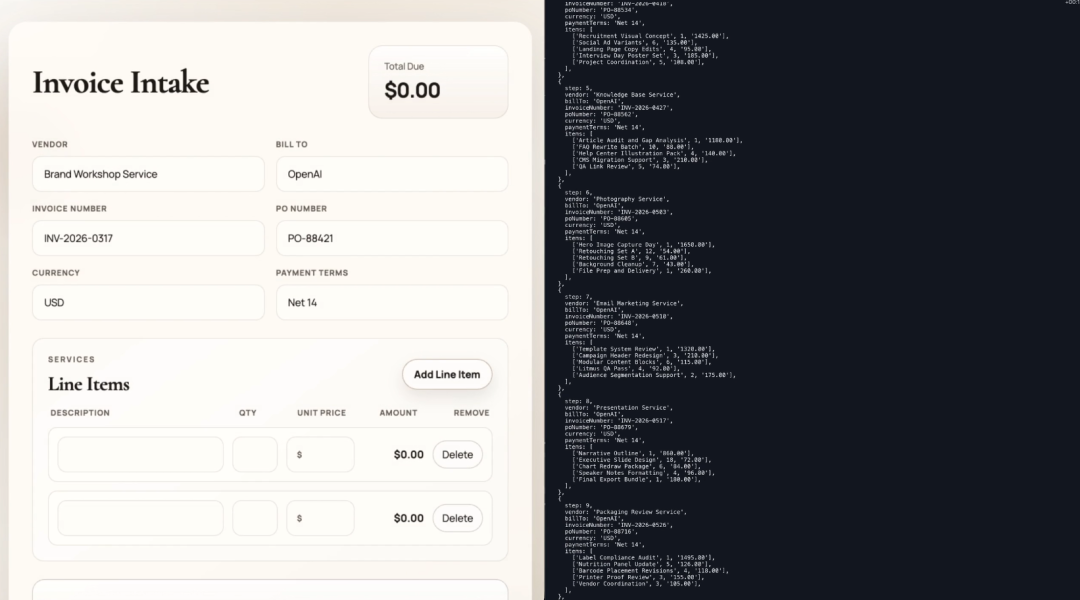This screenshot has height=600, width=1080.
Task: Click the first line item Unit Price field
Action: pyautogui.click(x=322, y=454)
